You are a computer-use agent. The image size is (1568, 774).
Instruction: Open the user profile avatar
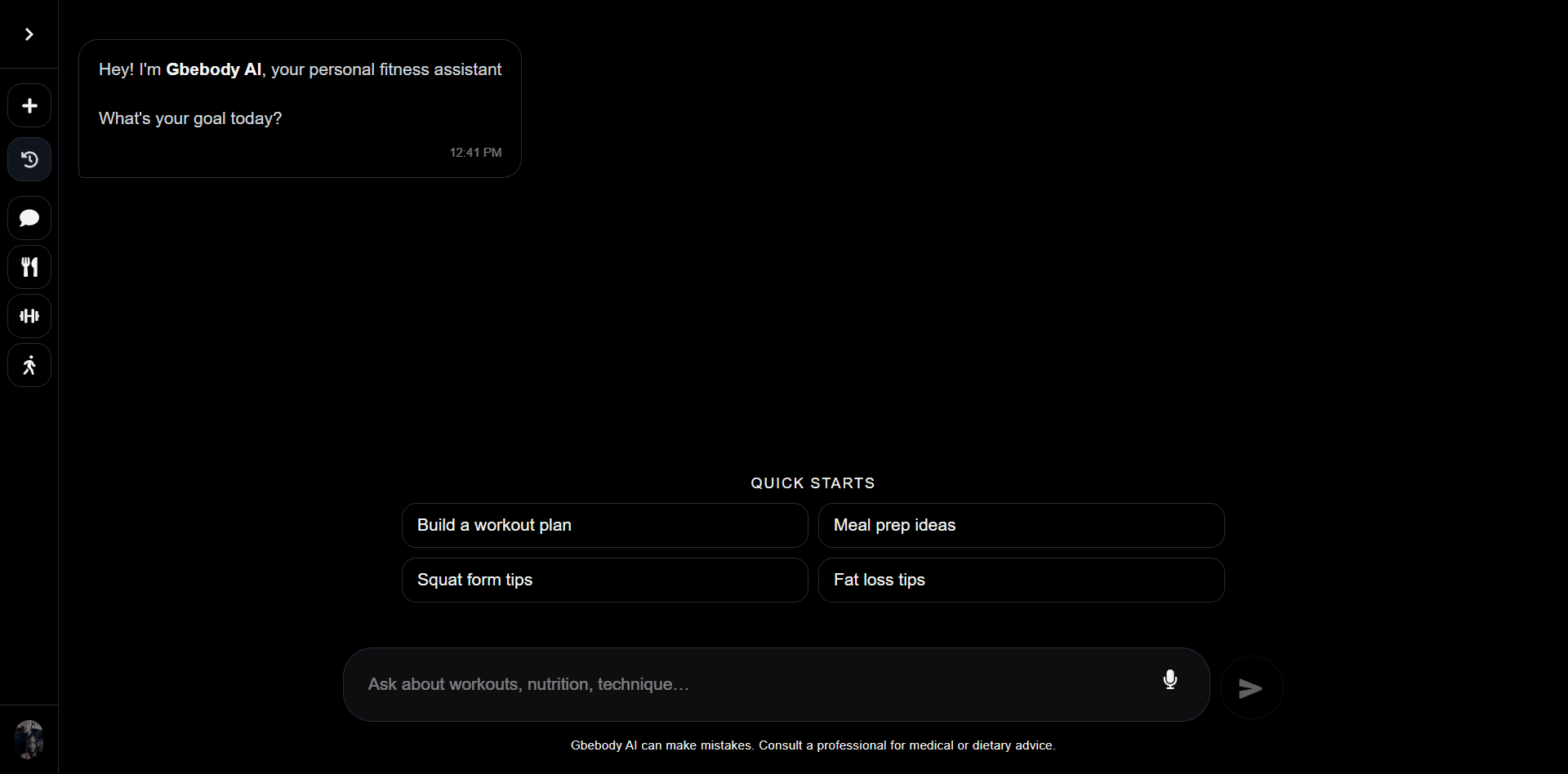point(29,740)
